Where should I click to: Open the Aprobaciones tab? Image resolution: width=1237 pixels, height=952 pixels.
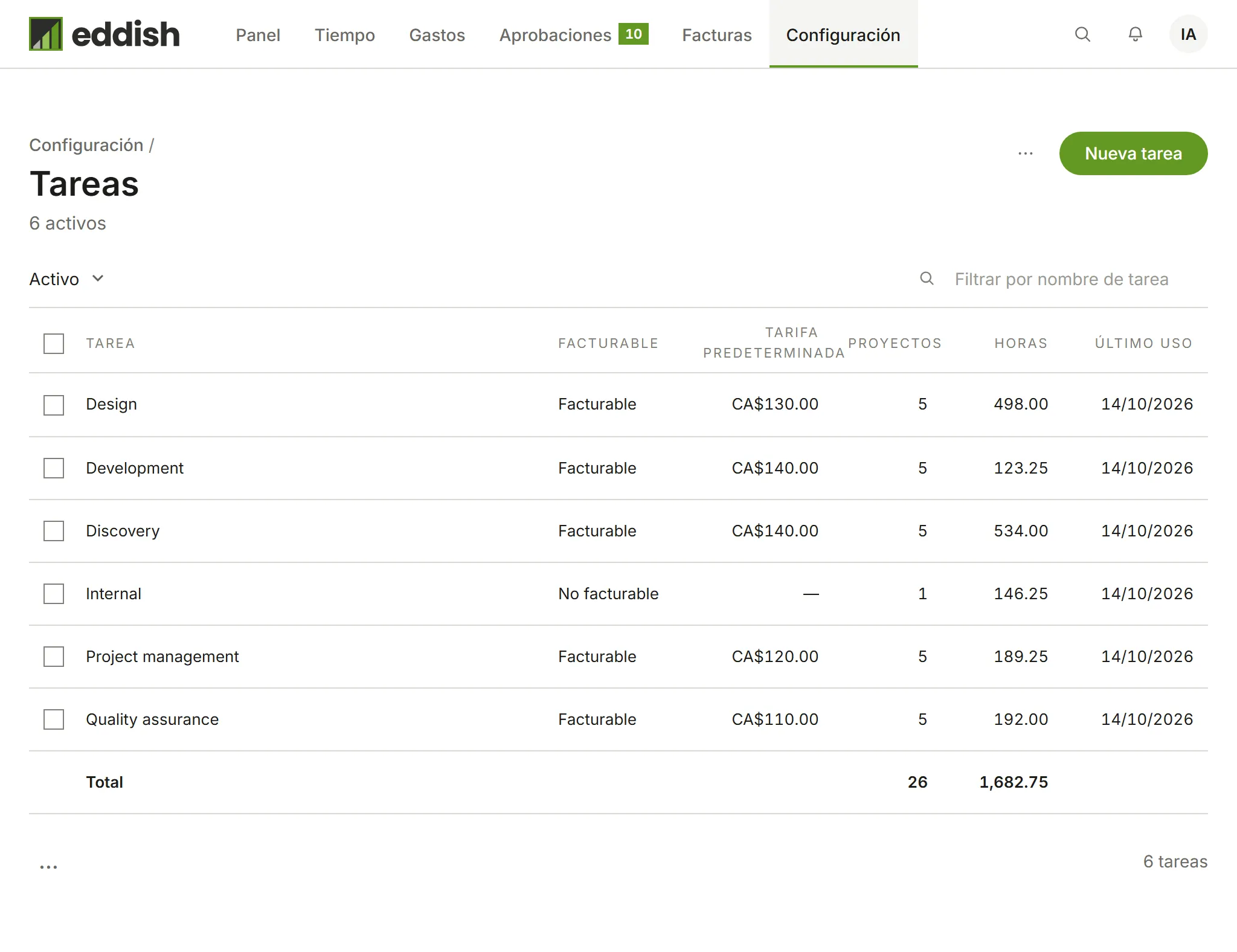pyautogui.click(x=555, y=35)
